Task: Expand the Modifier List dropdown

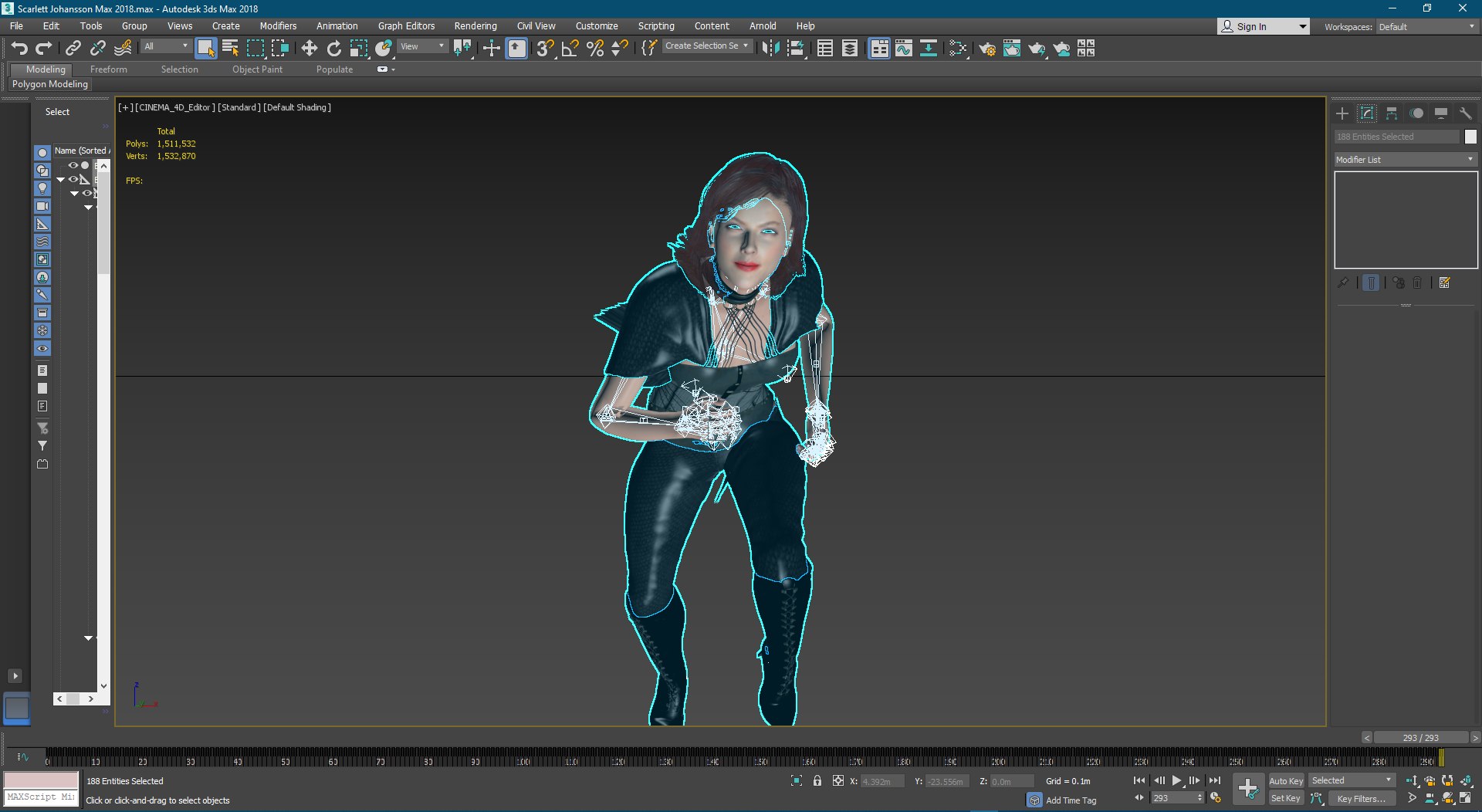Action: point(1406,159)
